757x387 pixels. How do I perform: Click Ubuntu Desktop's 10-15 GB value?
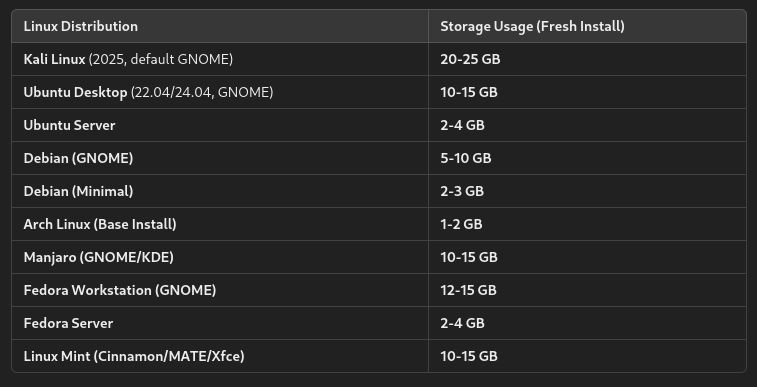[469, 92]
